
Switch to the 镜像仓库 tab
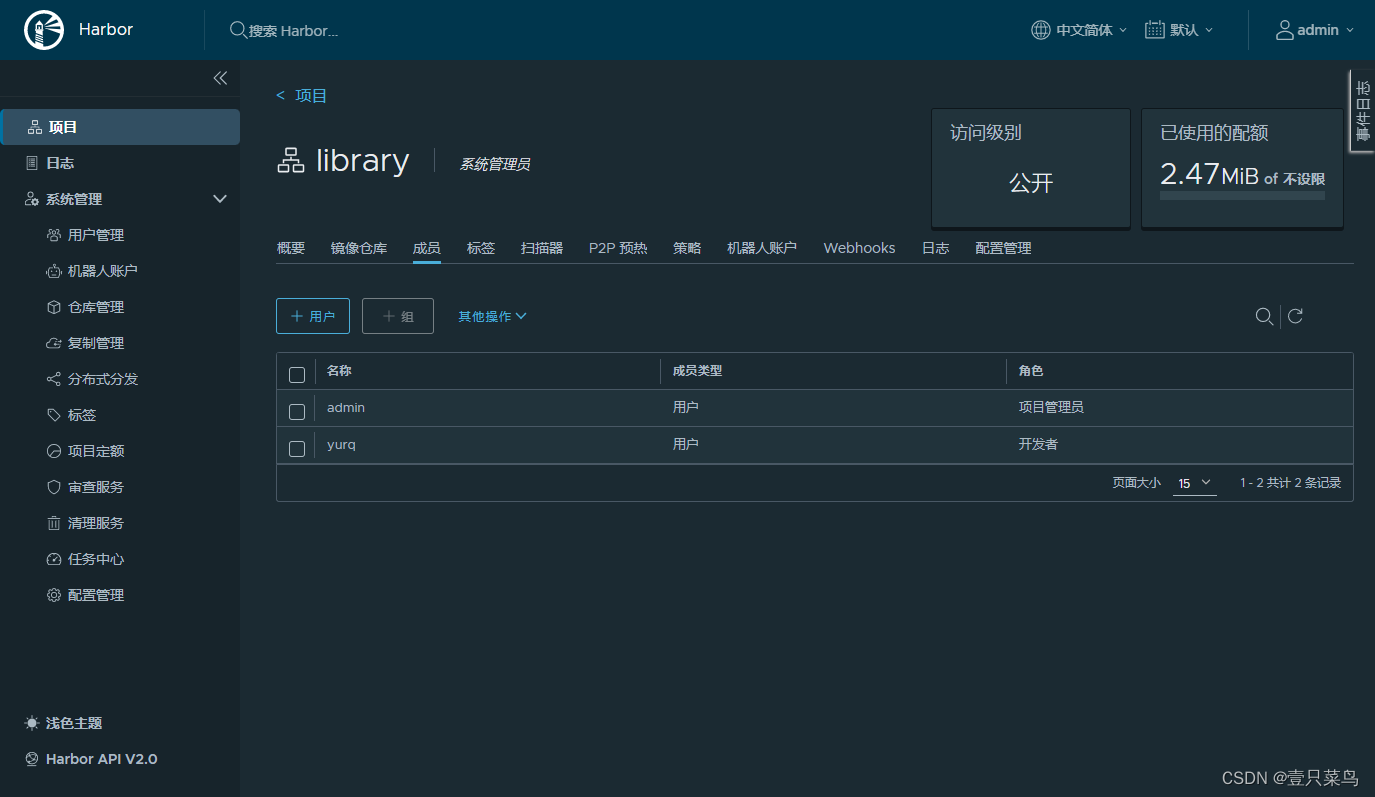359,248
